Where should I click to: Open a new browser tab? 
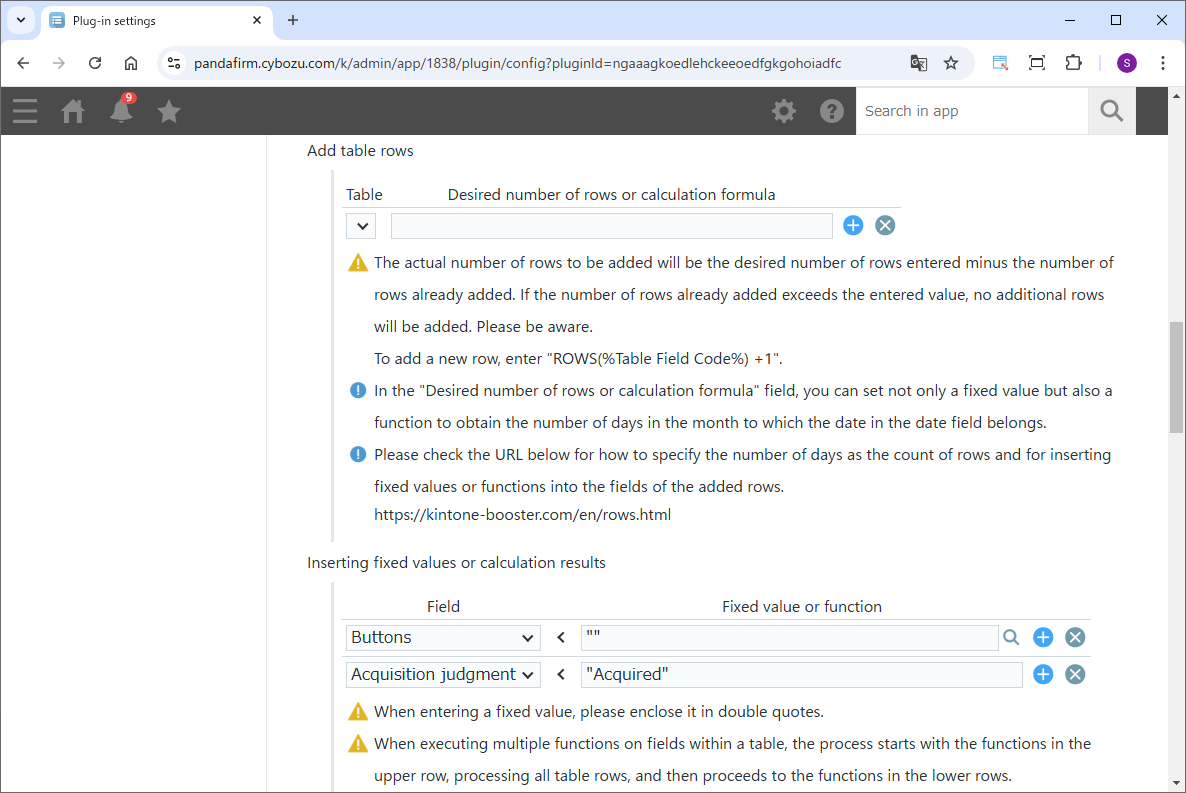[293, 20]
